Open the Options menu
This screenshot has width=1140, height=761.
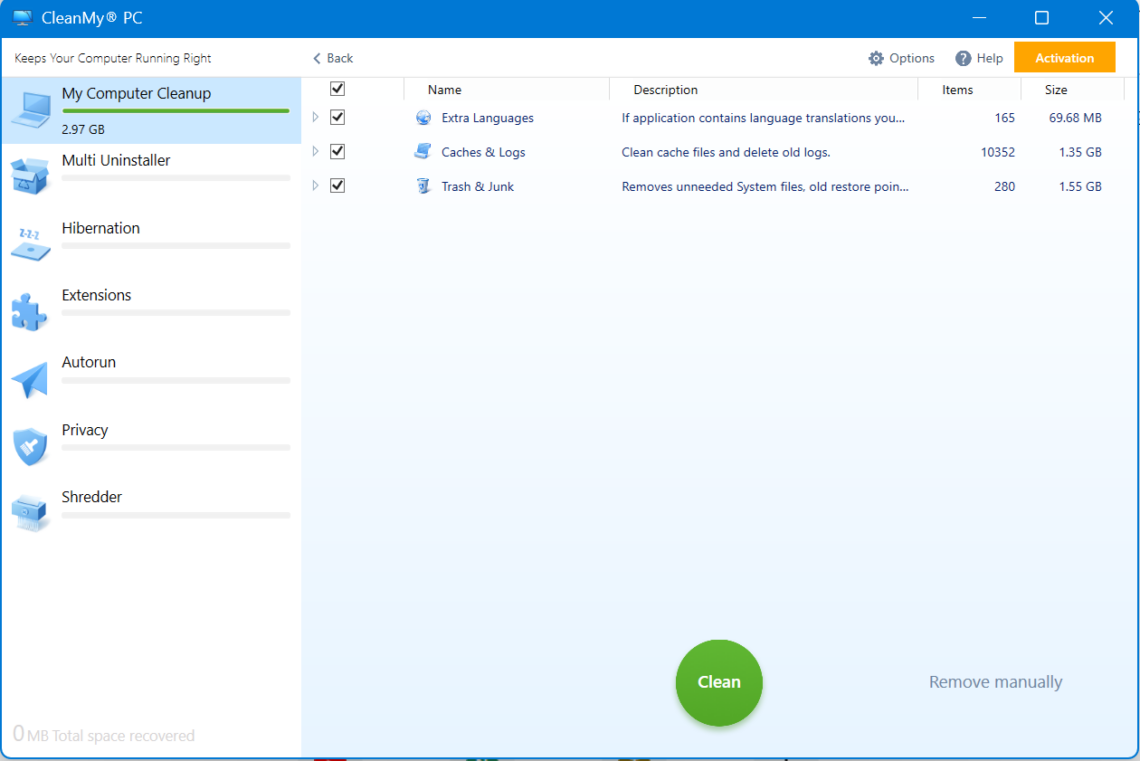[900, 57]
